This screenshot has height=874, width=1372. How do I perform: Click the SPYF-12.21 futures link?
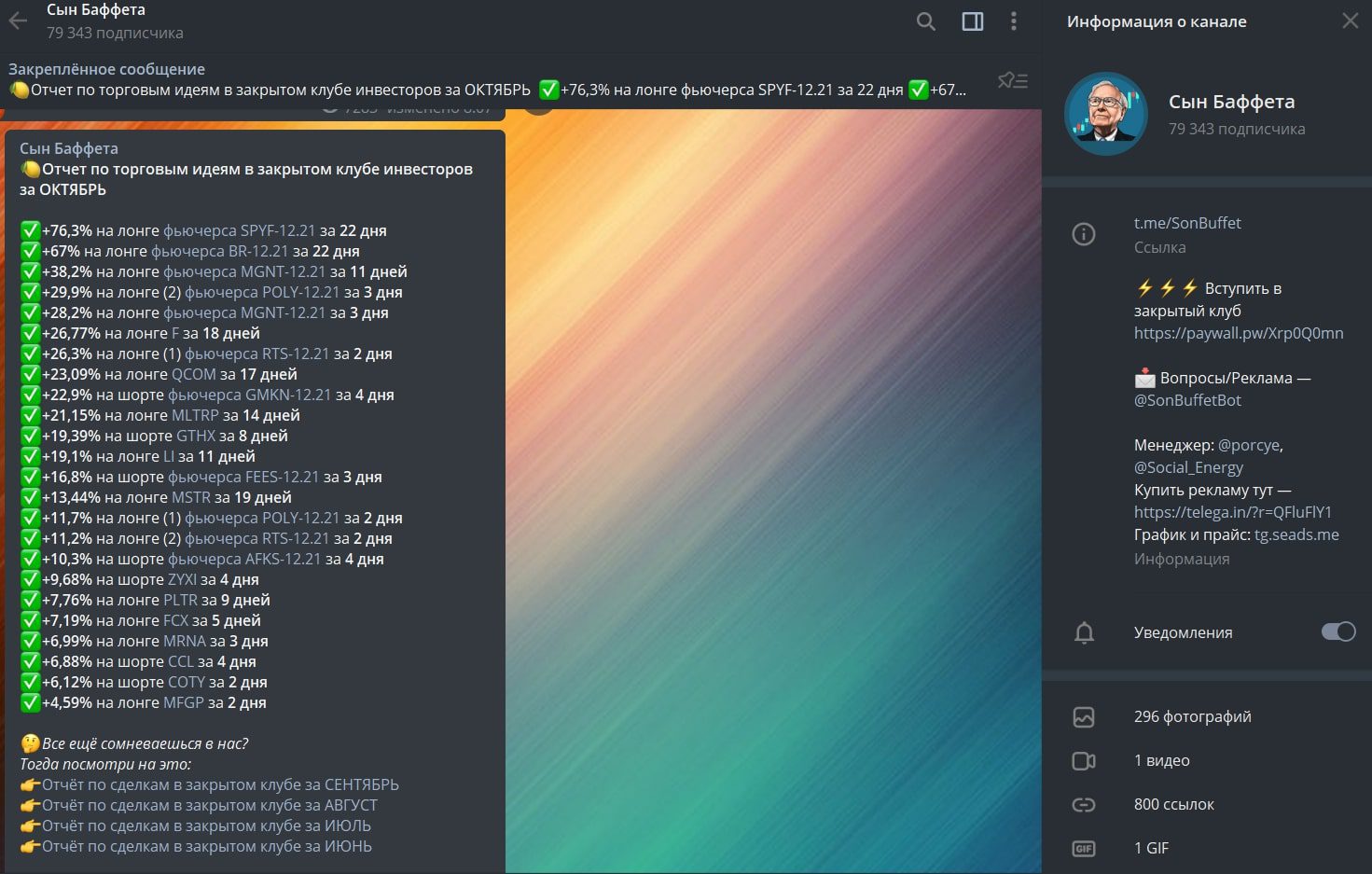coord(240,230)
